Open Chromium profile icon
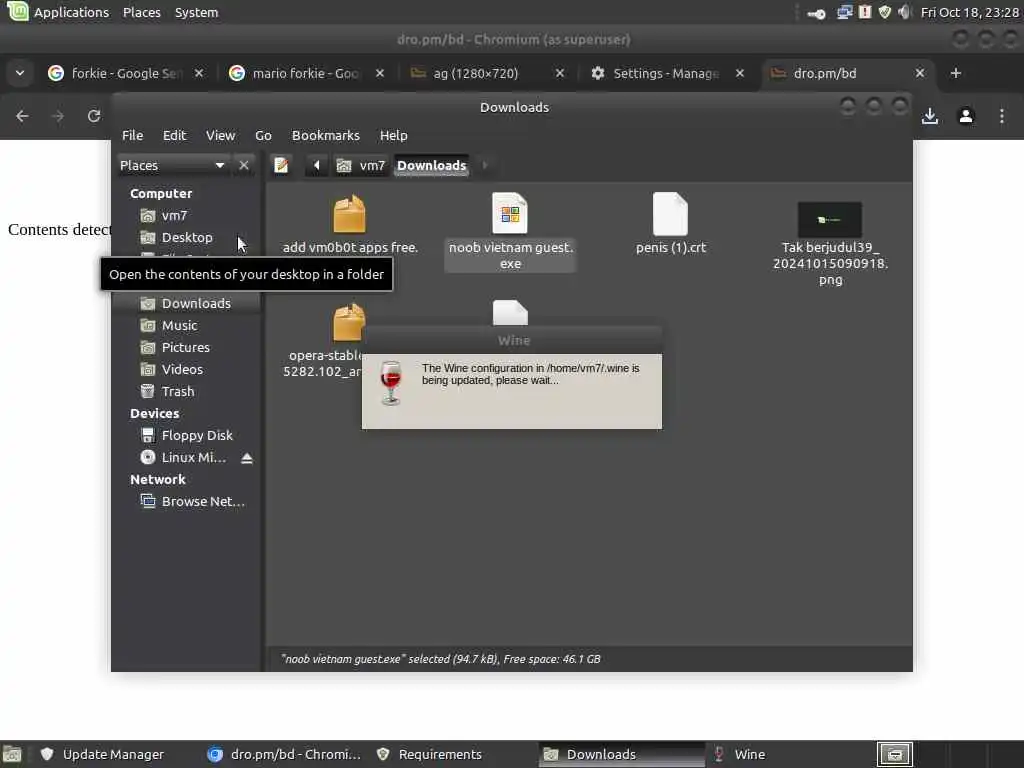This screenshot has height=768, width=1024. [966, 116]
